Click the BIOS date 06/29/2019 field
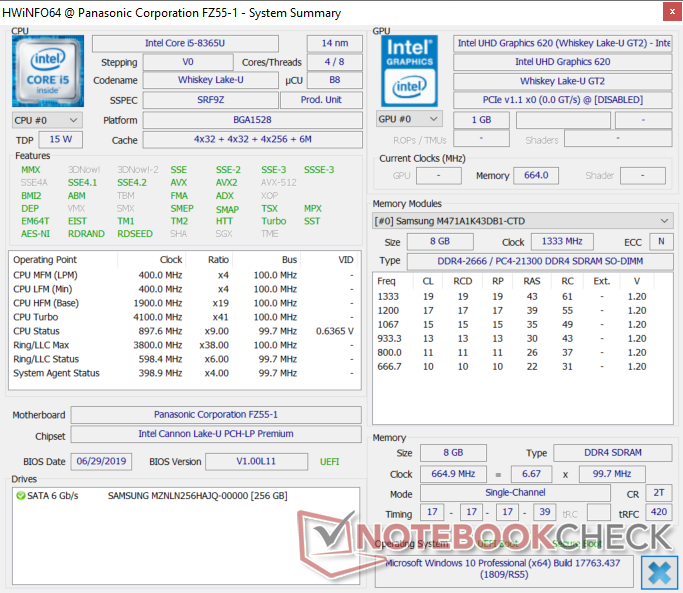Image resolution: width=683 pixels, height=593 pixels. coord(101,461)
